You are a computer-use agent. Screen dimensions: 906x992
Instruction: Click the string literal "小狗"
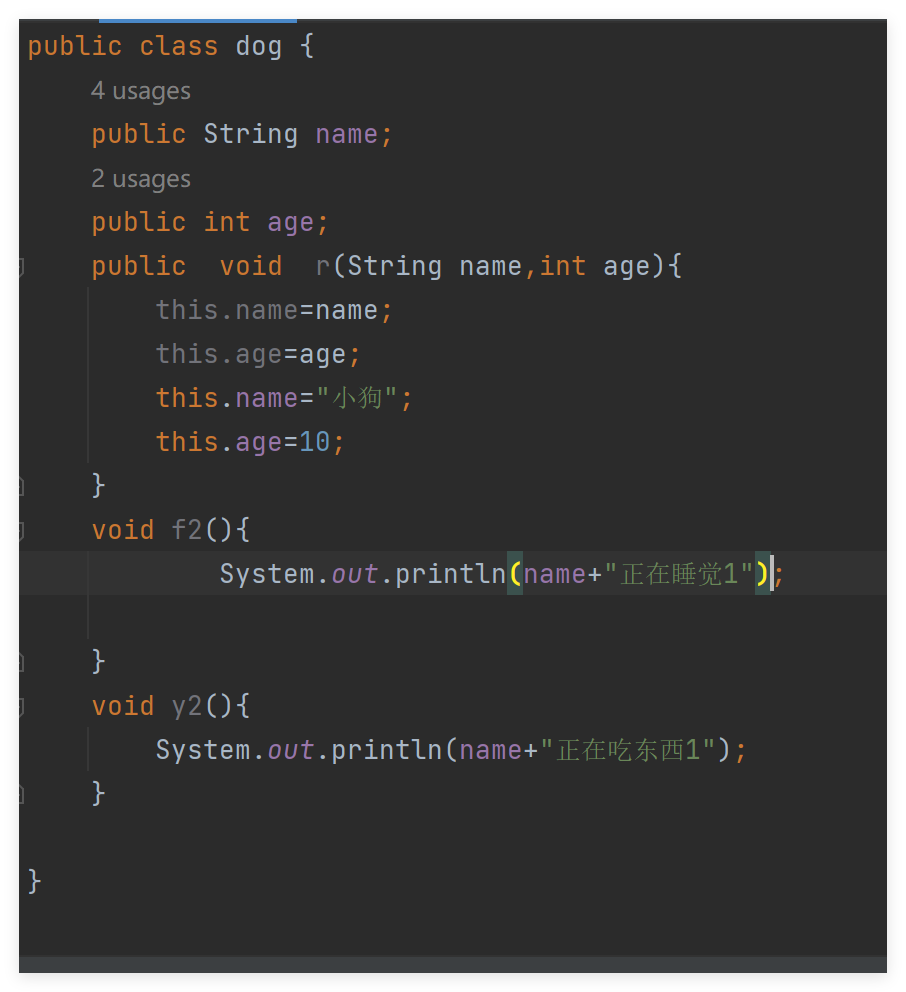(357, 398)
